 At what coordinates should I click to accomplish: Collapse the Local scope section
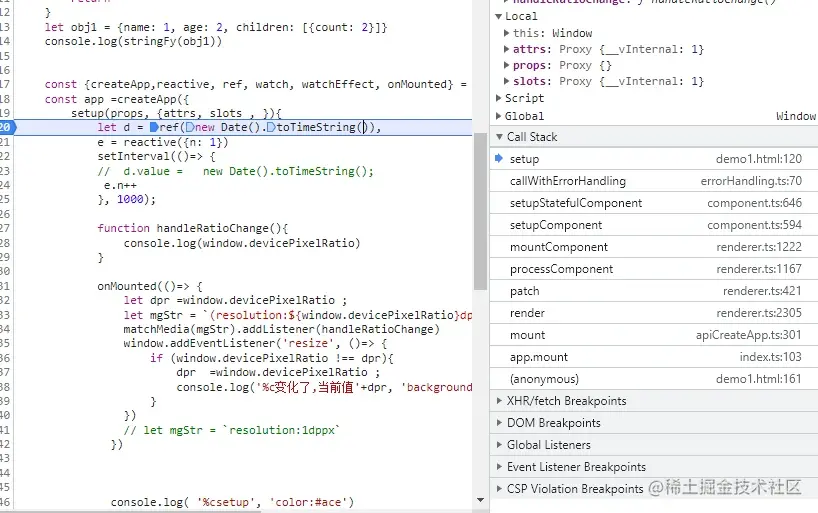point(499,16)
